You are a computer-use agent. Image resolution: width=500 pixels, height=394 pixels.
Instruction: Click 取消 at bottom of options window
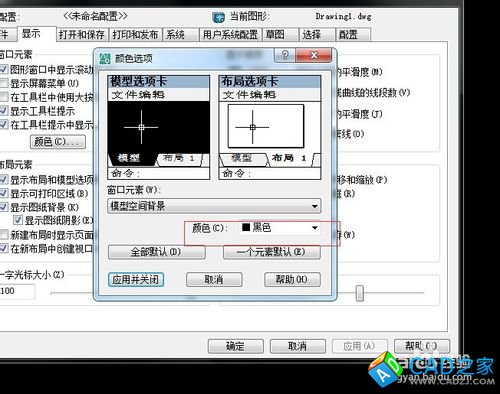pyautogui.click(x=298, y=346)
